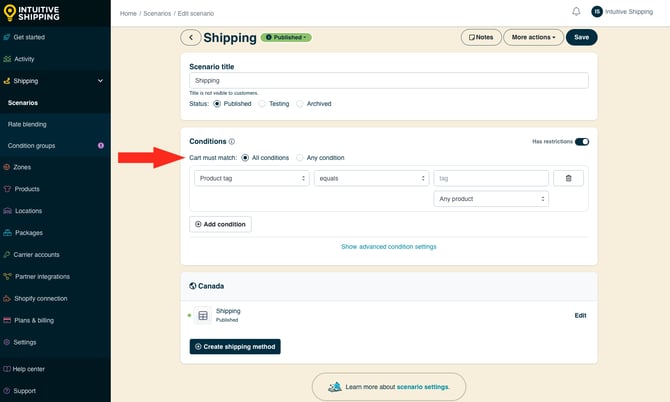Click the Support question icon

pyautogui.click(x=7, y=391)
